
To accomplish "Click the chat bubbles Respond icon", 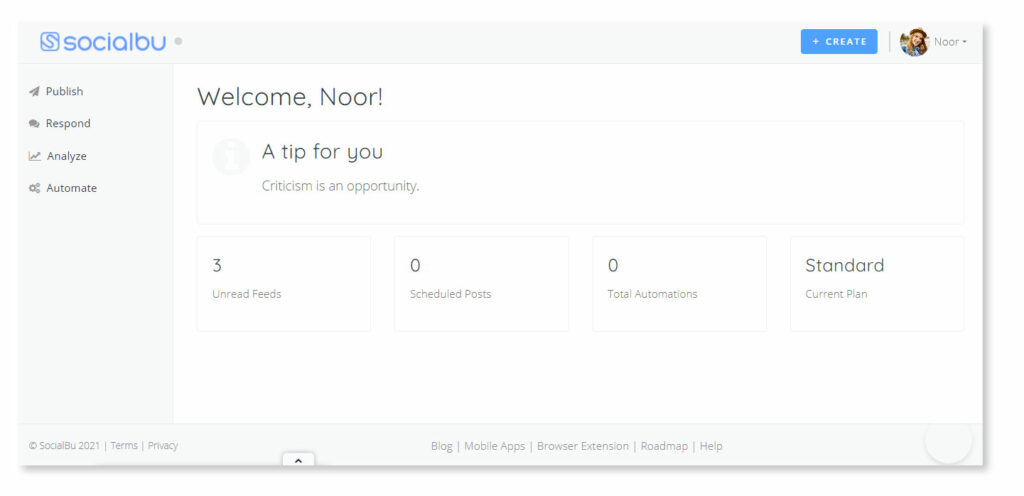I will [x=34, y=123].
